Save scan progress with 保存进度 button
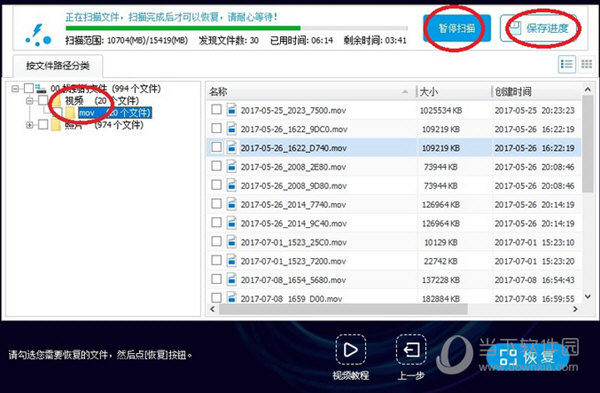The image size is (600, 393). [539, 28]
